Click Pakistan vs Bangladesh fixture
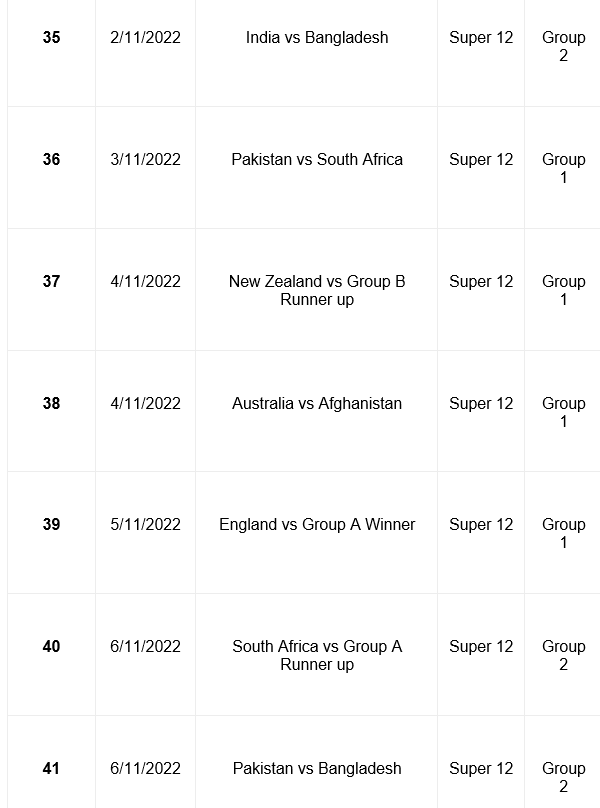 pos(316,768)
